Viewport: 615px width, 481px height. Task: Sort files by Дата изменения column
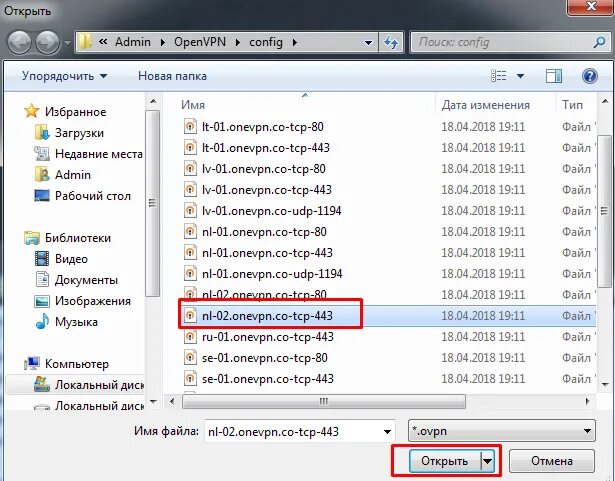coord(486,105)
